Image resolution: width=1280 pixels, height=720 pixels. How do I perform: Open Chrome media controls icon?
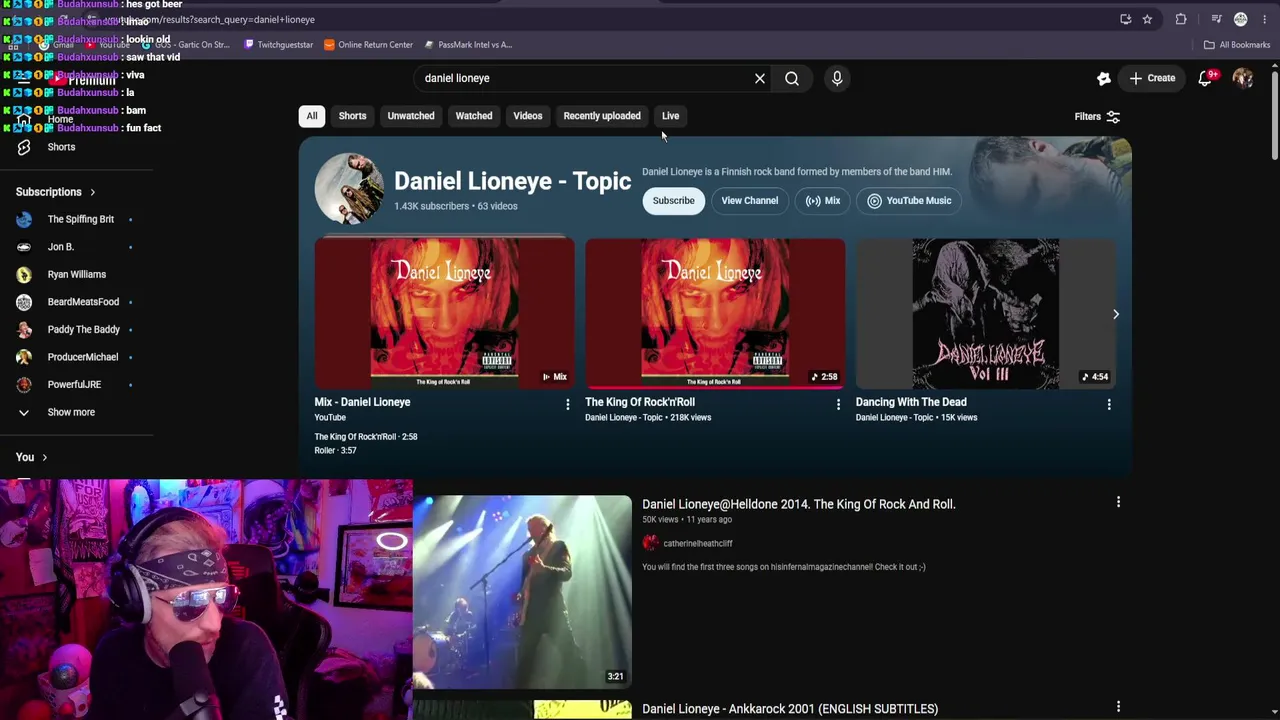tap(1216, 19)
